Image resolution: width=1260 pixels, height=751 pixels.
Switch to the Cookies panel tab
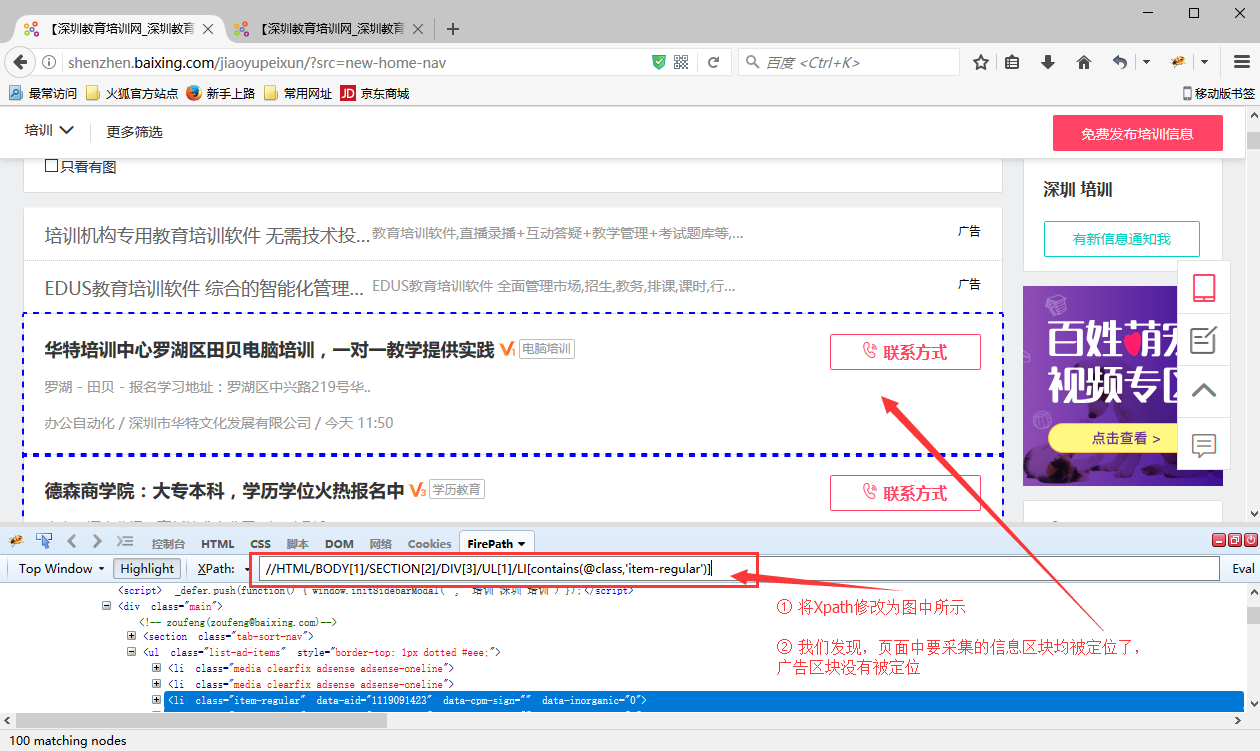[x=430, y=544]
